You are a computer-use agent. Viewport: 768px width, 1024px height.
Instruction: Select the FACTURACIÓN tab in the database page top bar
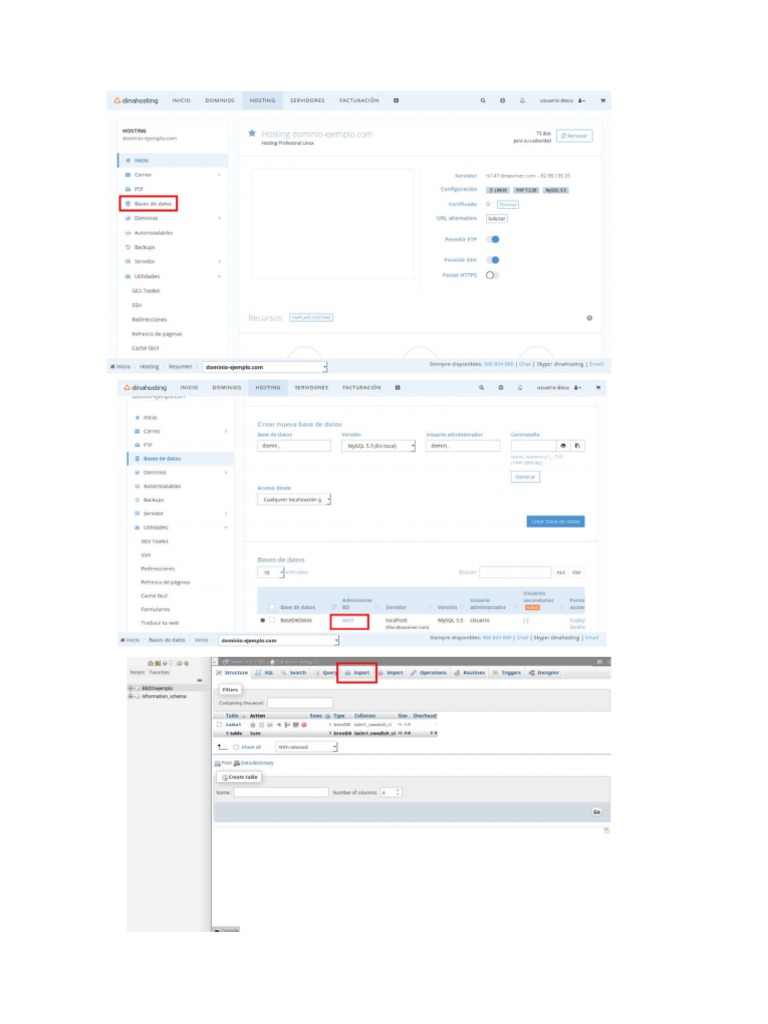tap(361, 388)
